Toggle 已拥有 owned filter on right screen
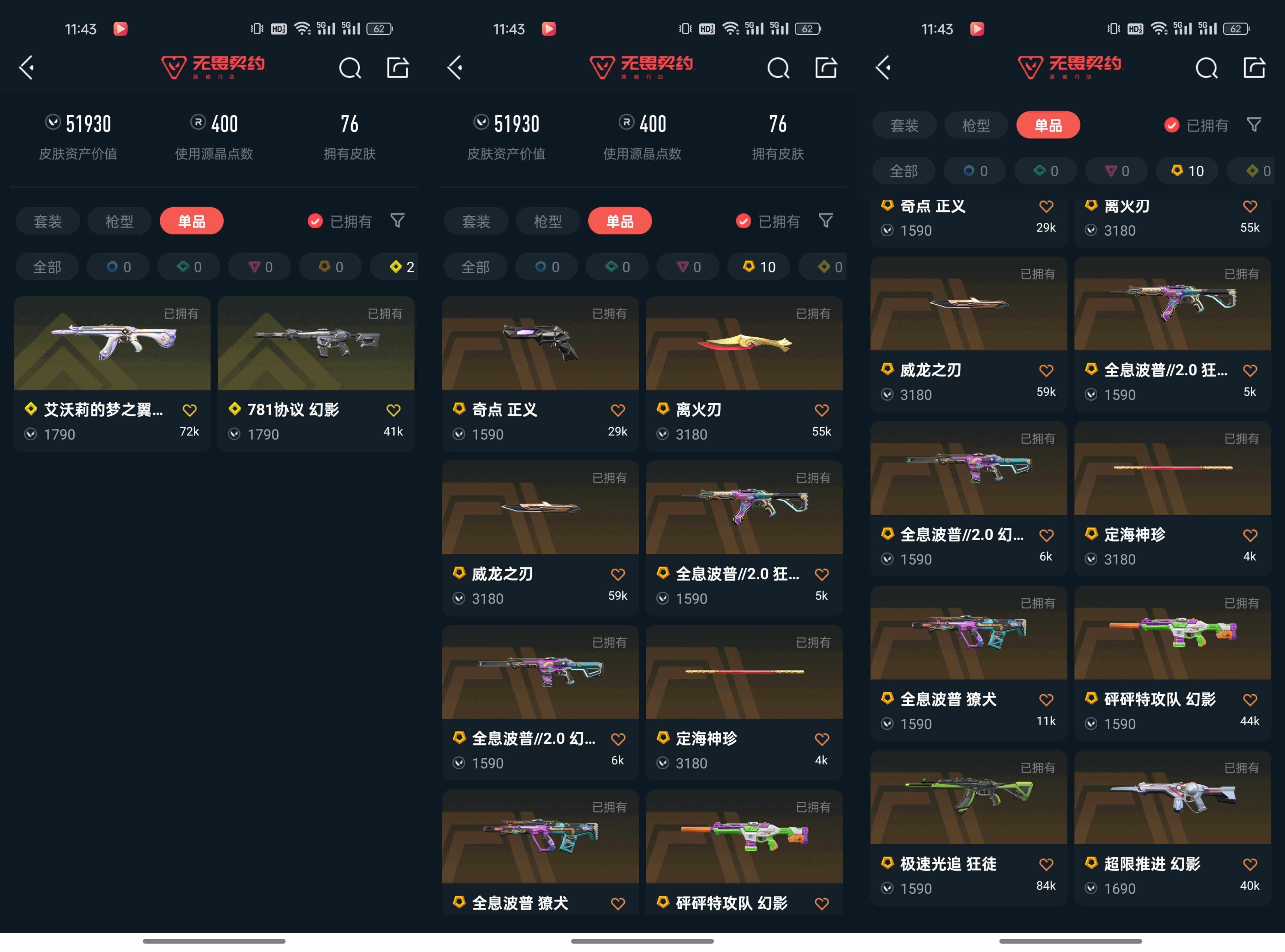 (1171, 126)
